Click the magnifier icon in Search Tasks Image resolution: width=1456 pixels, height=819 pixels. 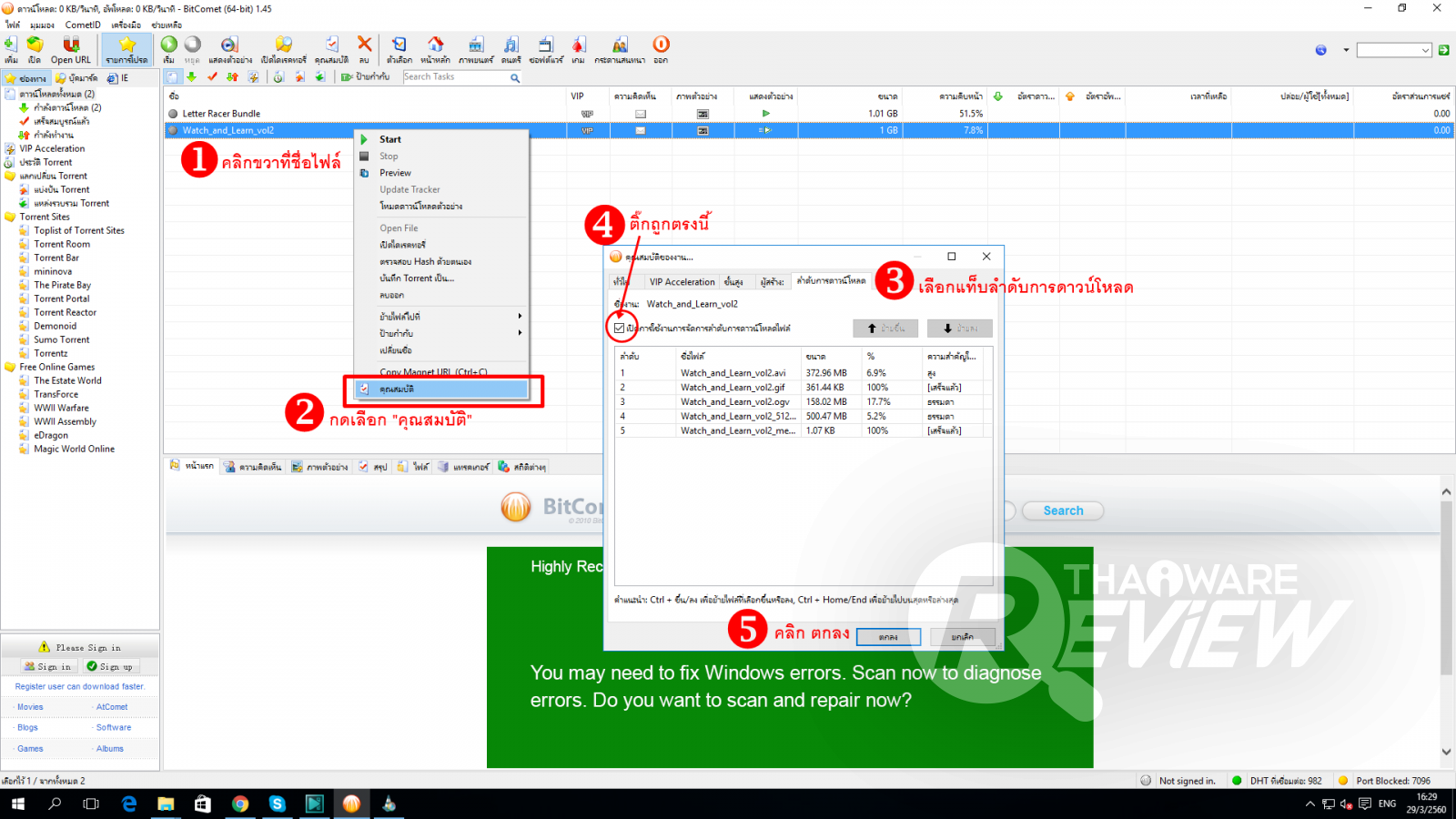(515, 78)
